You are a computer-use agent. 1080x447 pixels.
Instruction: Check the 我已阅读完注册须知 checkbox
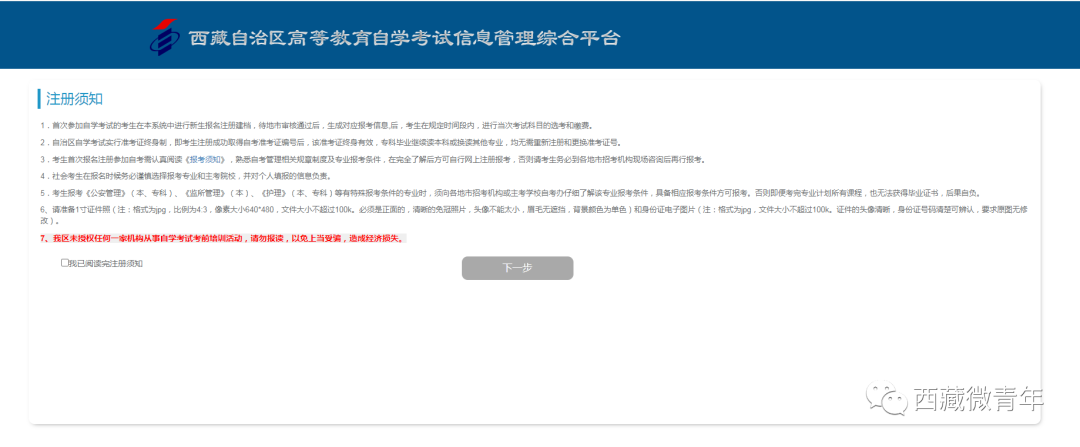65,263
